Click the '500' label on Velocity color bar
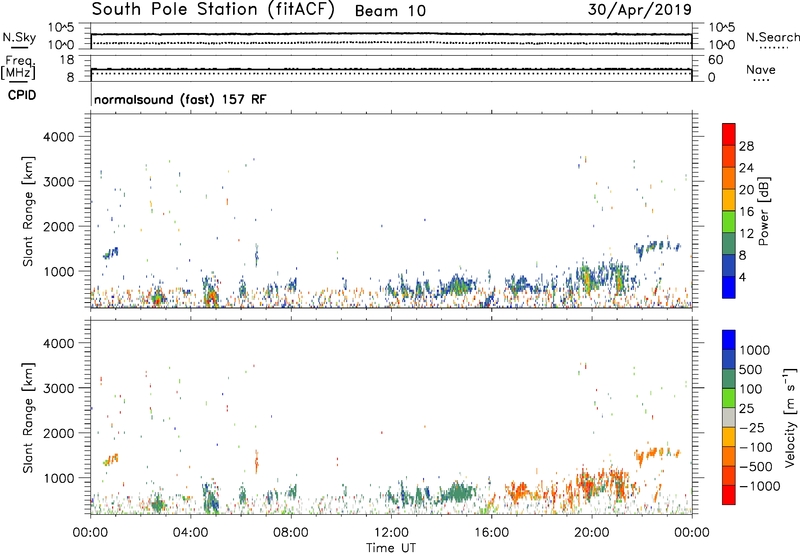Viewport: 800px width, 554px height. click(751, 370)
